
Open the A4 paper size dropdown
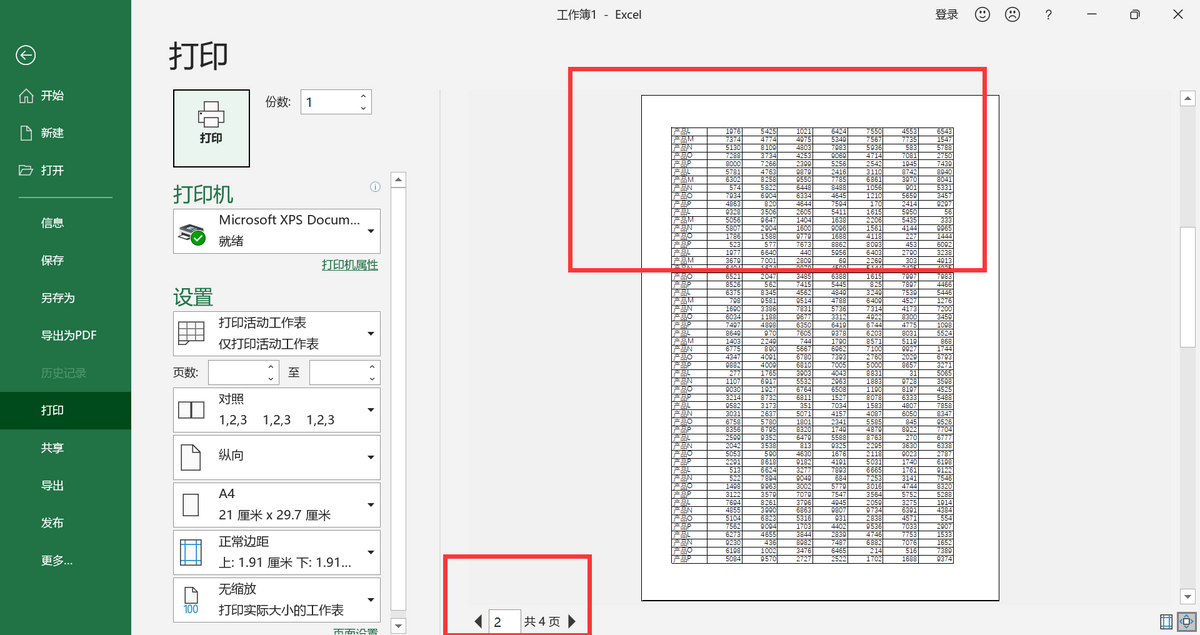[x=277, y=505]
